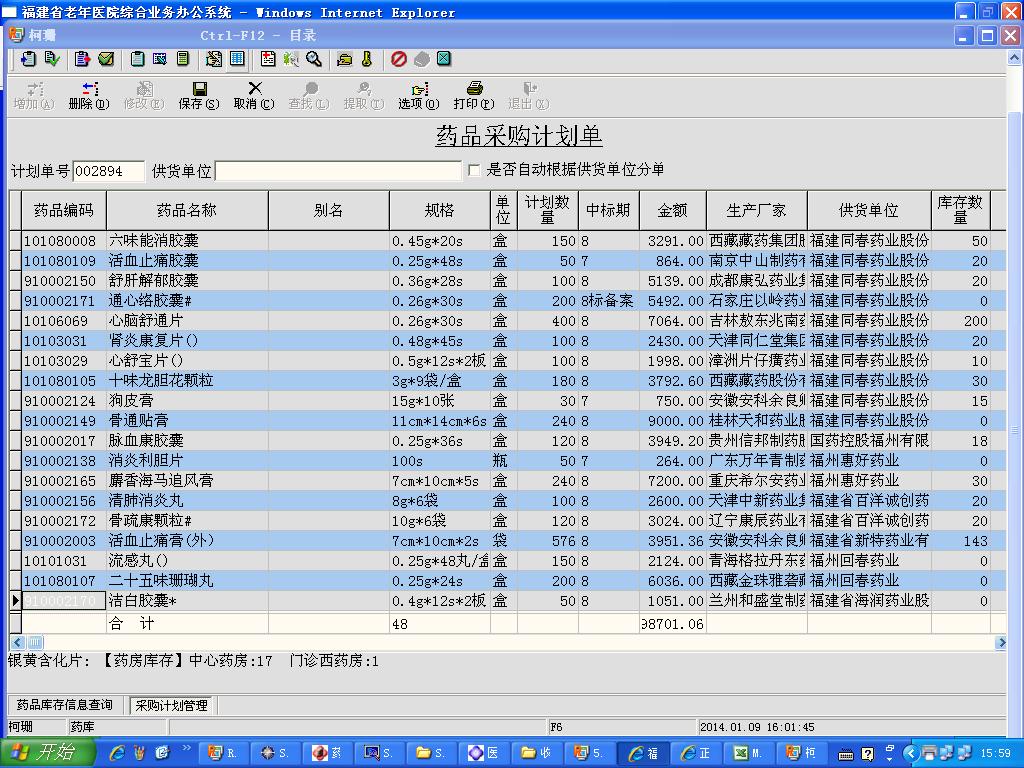This screenshot has width=1024, height=768.
Task: Select the 洁白胶囊* cell
Action: (187, 601)
